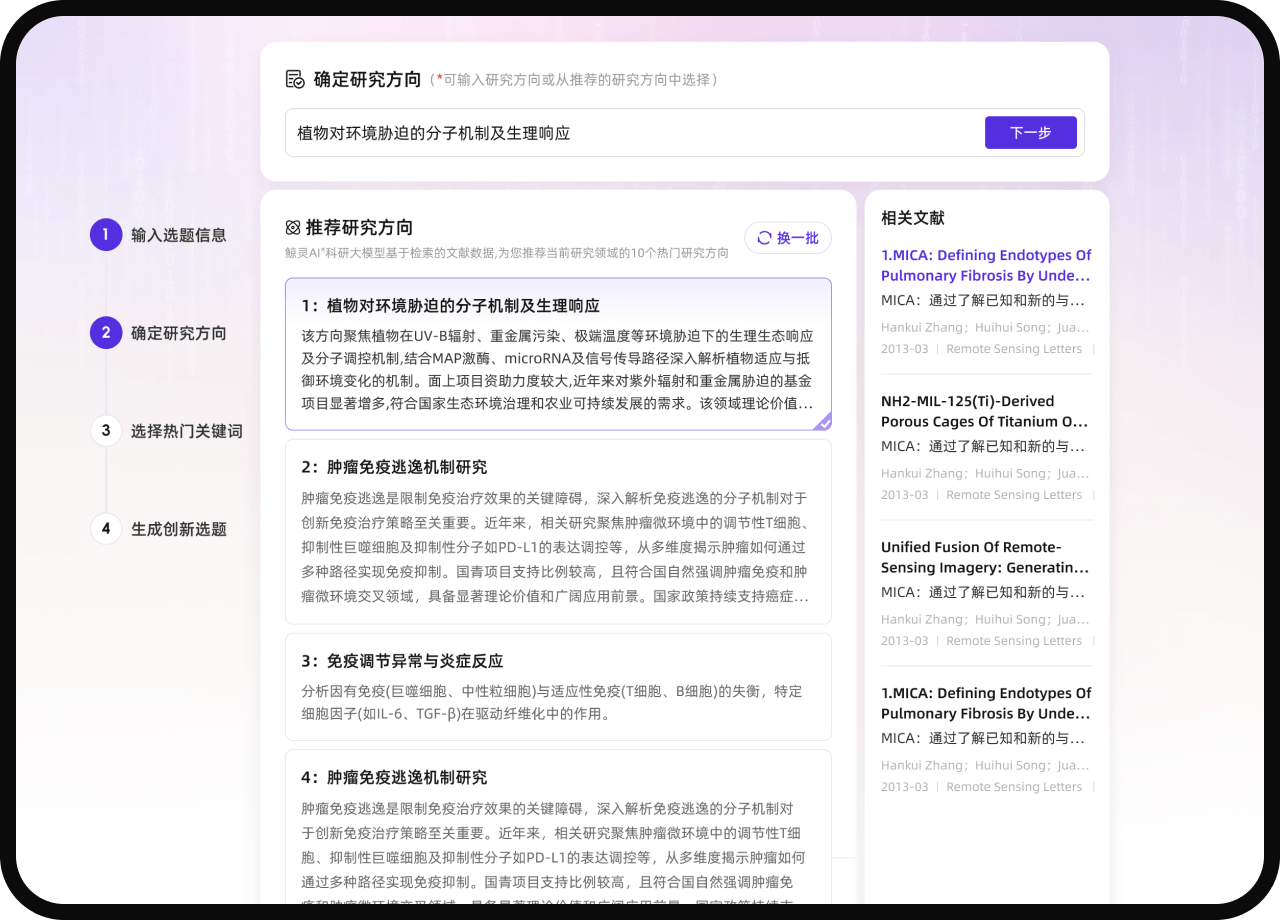
Task: Open first 1.MICA Defining Endotypes literature link
Action: click(x=986, y=265)
